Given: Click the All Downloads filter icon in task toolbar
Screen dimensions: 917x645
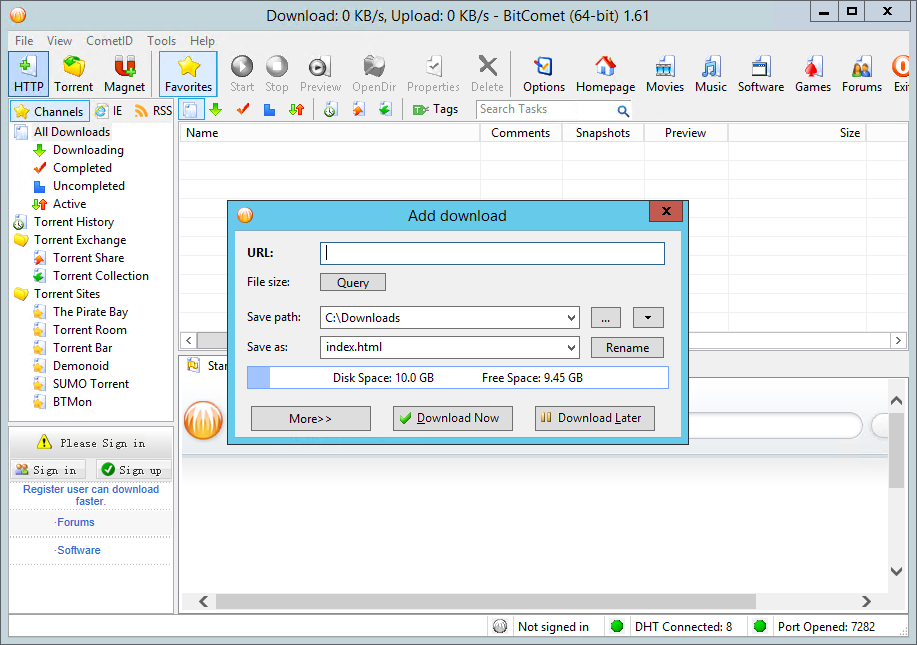Looking at the screenshot, I should tap(190, 110).
